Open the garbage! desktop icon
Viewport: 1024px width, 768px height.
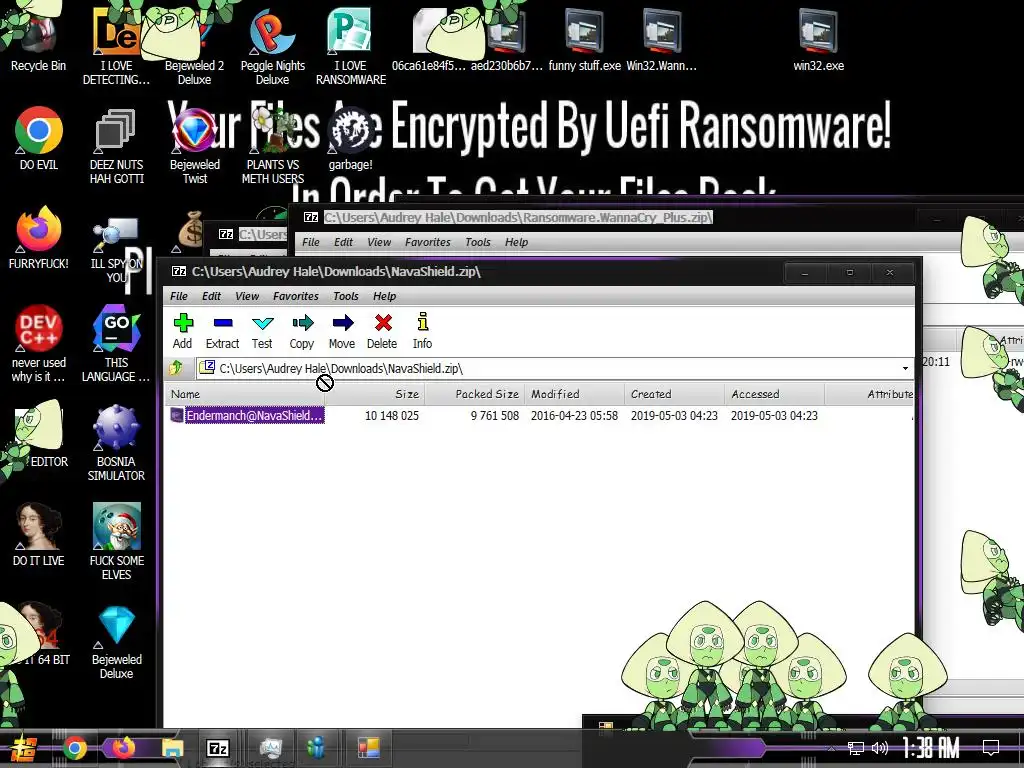tap(351, 138)
